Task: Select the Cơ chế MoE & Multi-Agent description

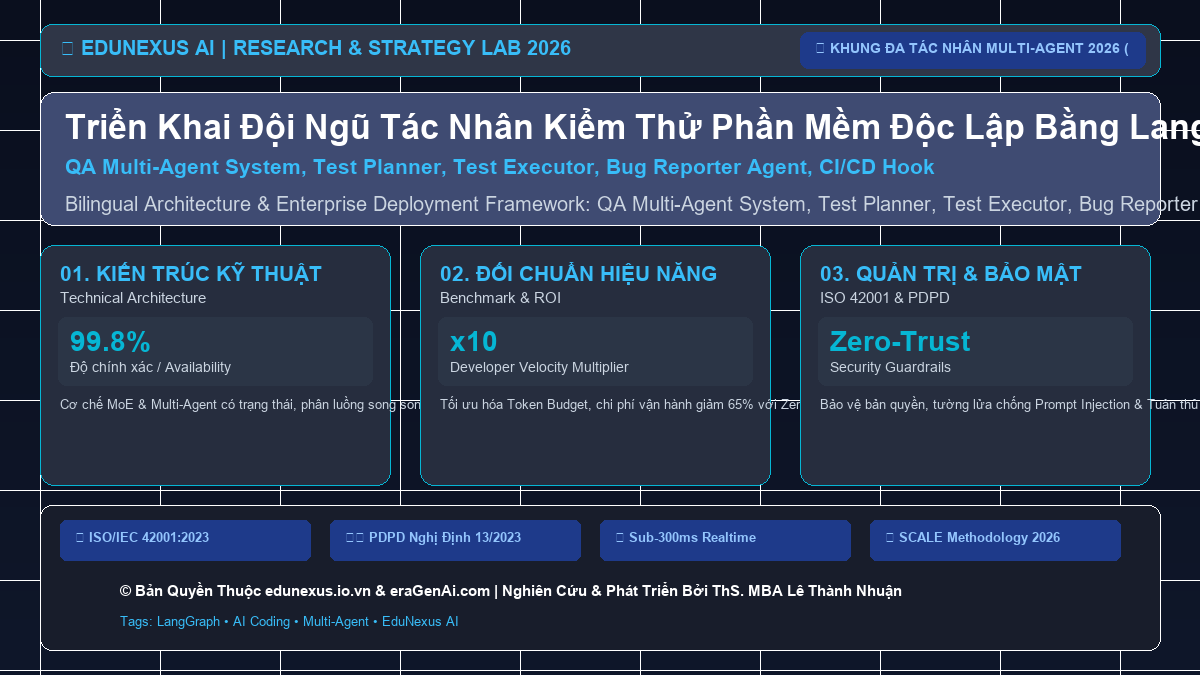Action: click(240, 405)
